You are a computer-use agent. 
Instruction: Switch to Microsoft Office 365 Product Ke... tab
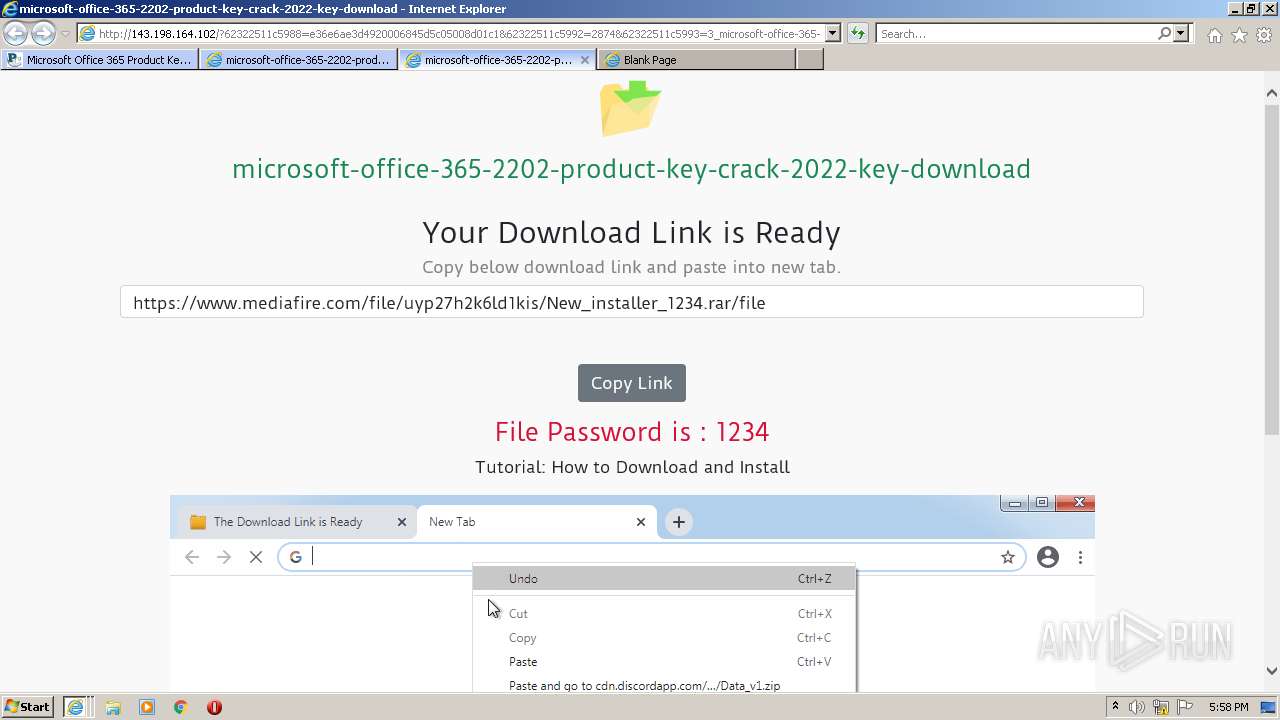[x=100, y=60]
